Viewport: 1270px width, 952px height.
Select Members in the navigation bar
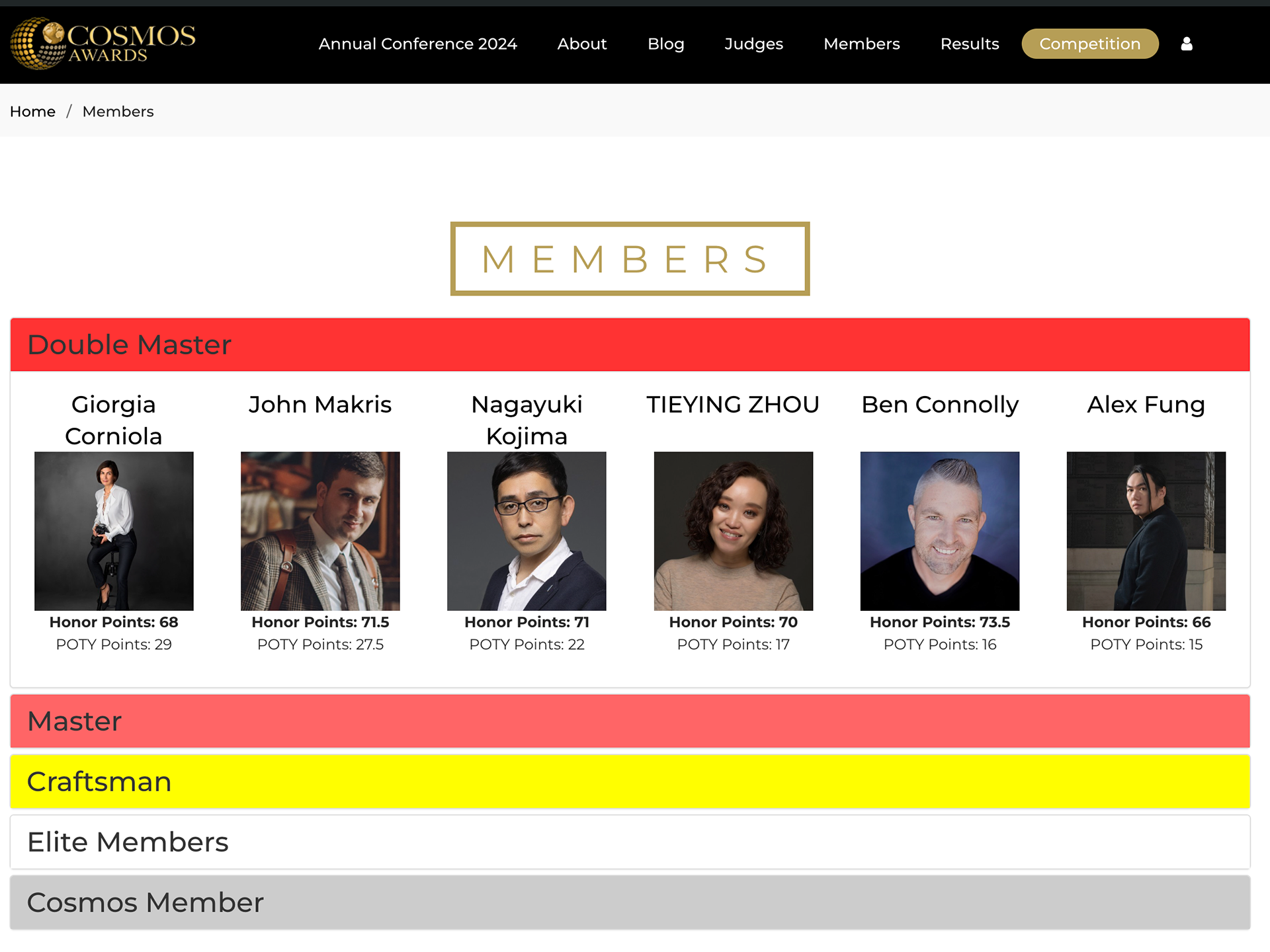[862, 44]
